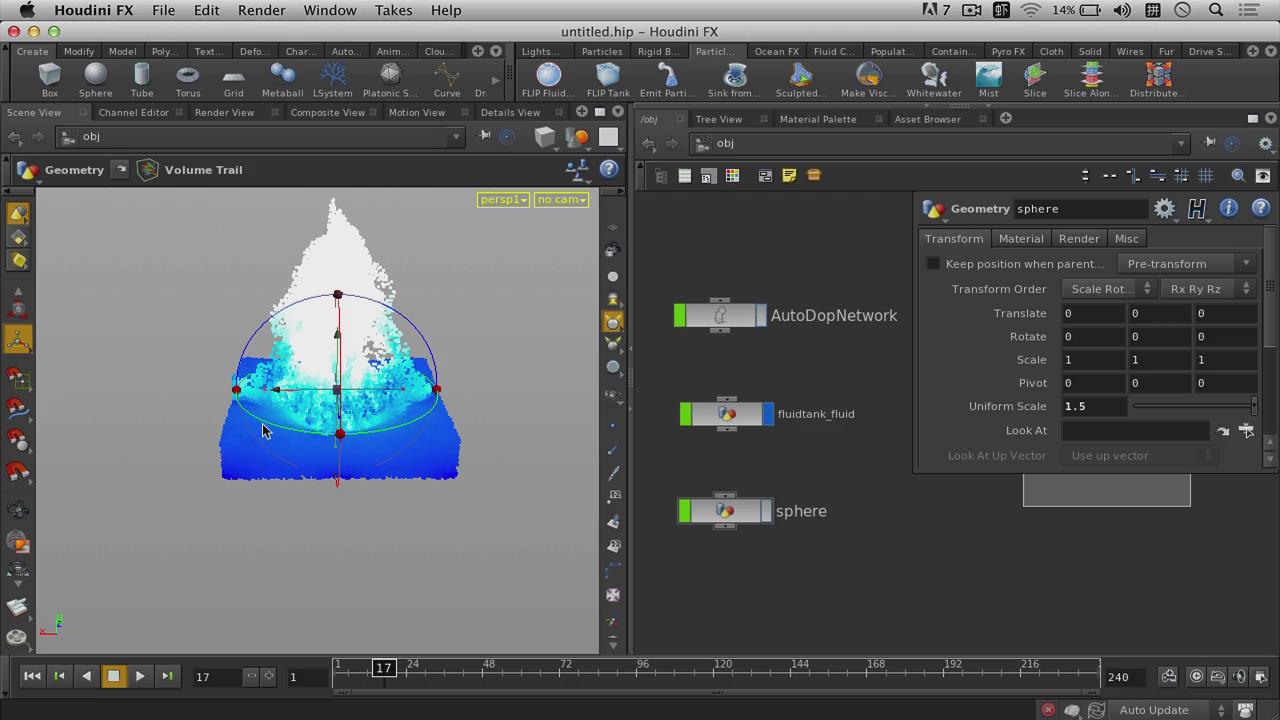
Task: Open macOS Spotlight search
Action: pos(1216,10)
